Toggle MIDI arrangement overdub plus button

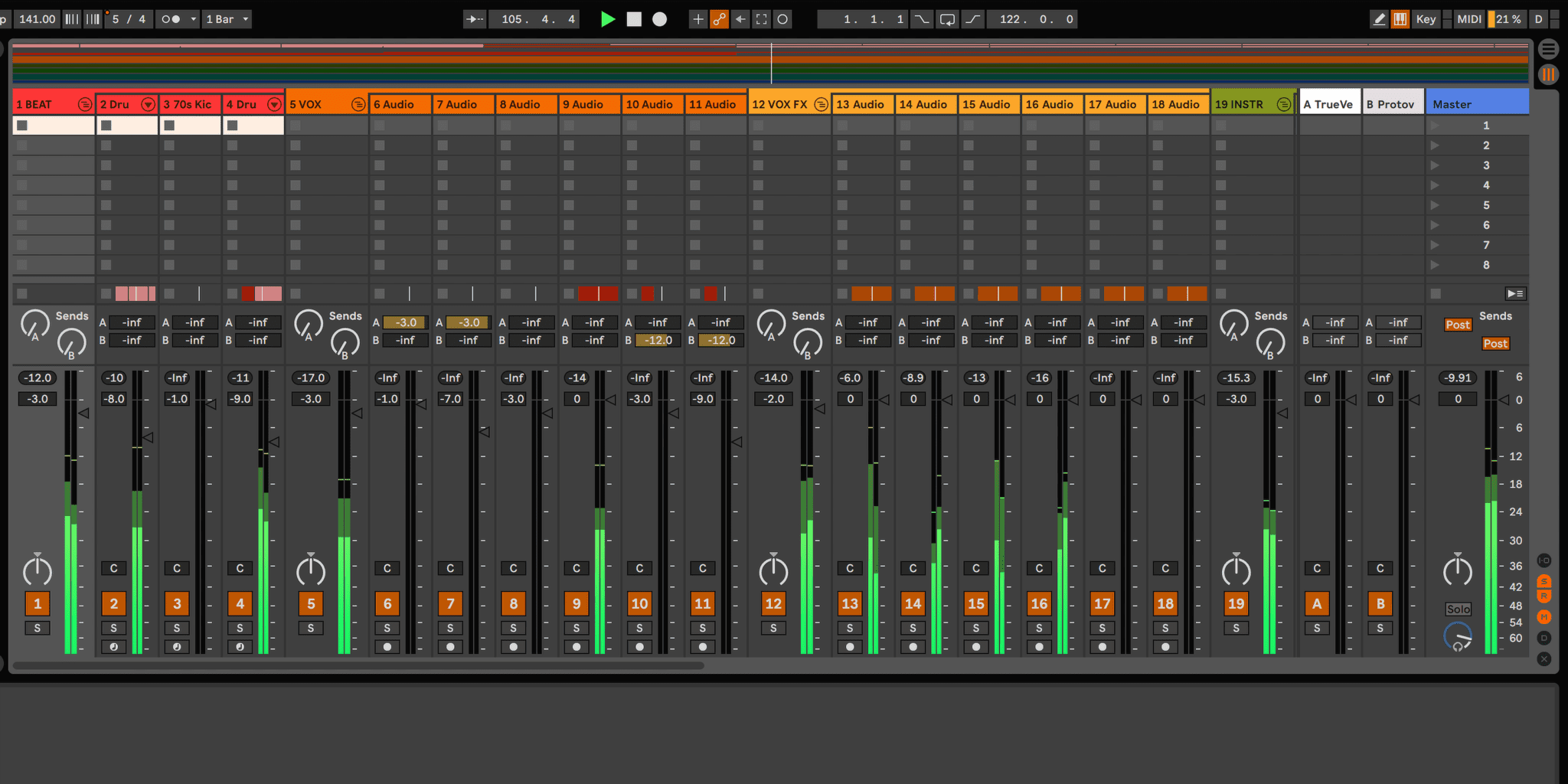pos(697,19)
